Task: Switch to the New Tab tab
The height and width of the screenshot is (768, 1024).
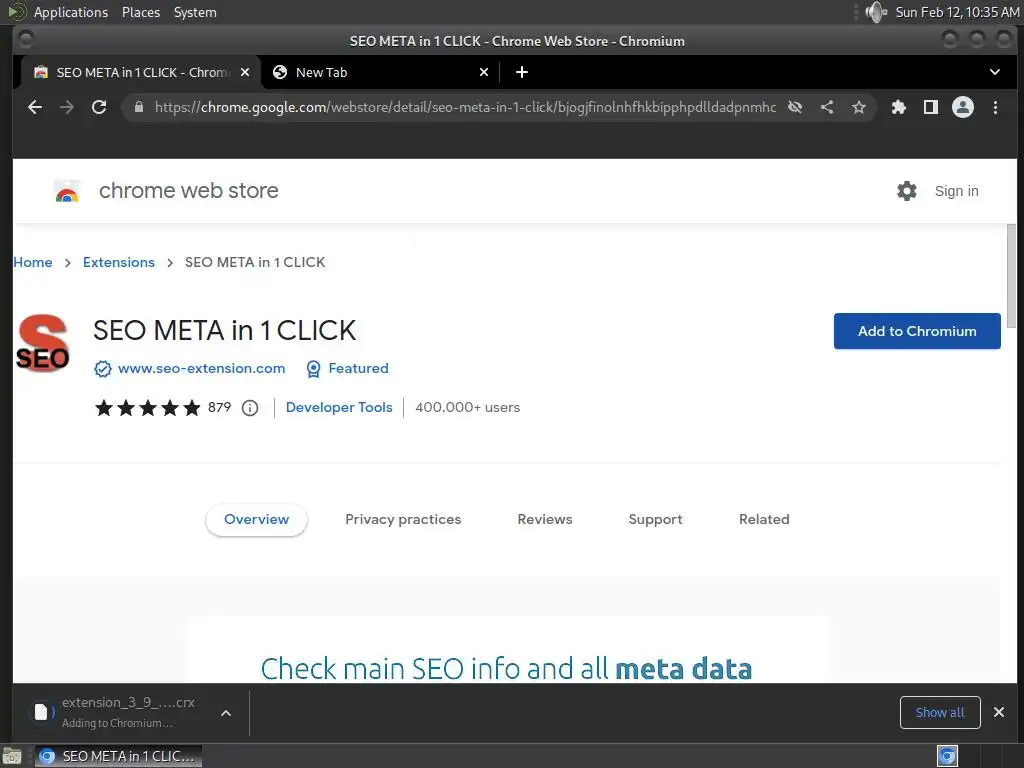Action: point(381,72)
